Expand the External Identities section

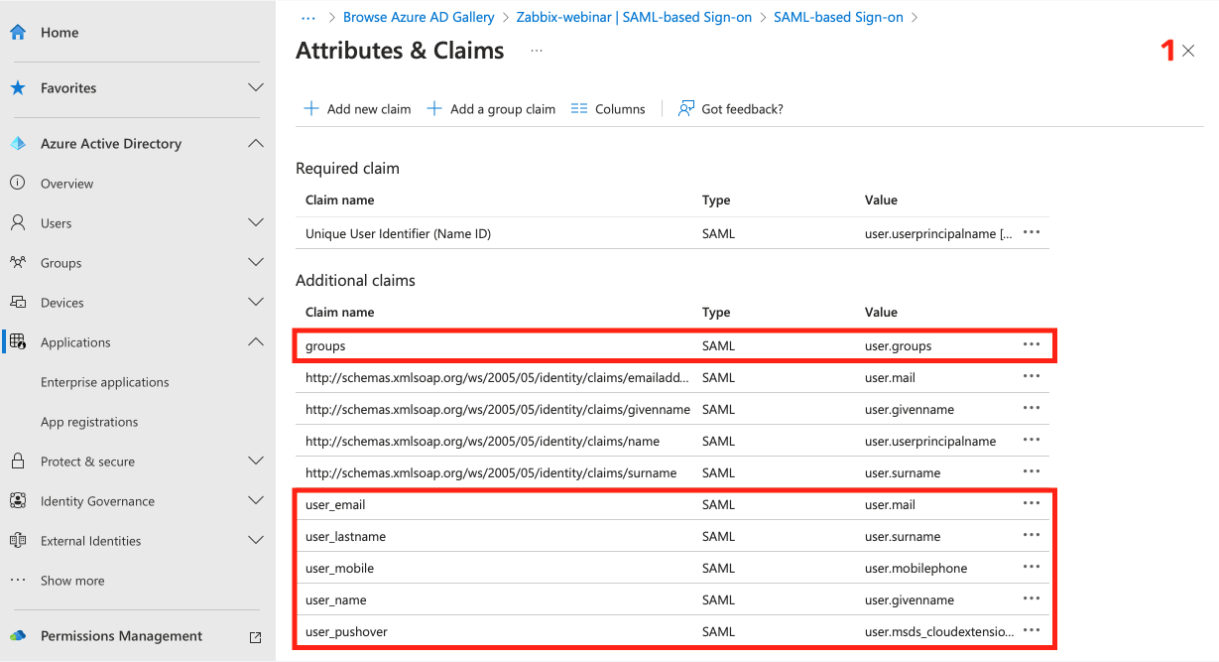click(256, 540)
